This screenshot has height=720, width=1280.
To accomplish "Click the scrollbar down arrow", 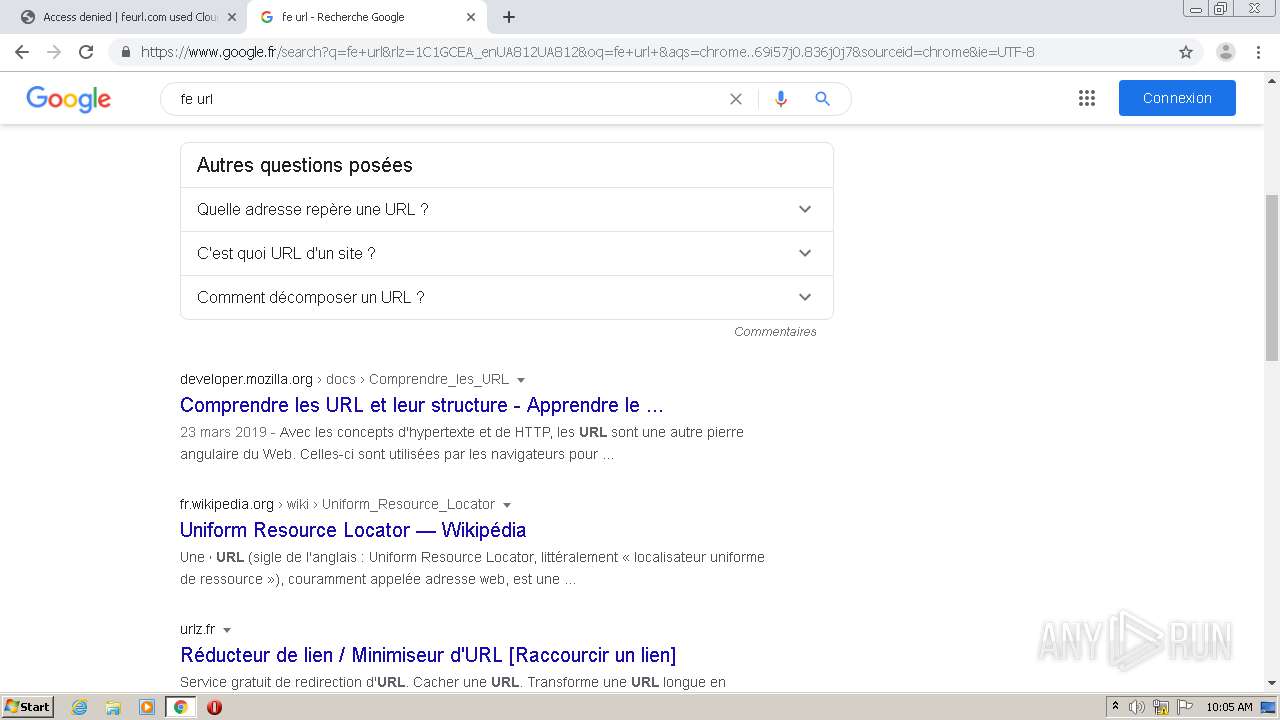I will pyautogui.click(x=1272, y=683).
